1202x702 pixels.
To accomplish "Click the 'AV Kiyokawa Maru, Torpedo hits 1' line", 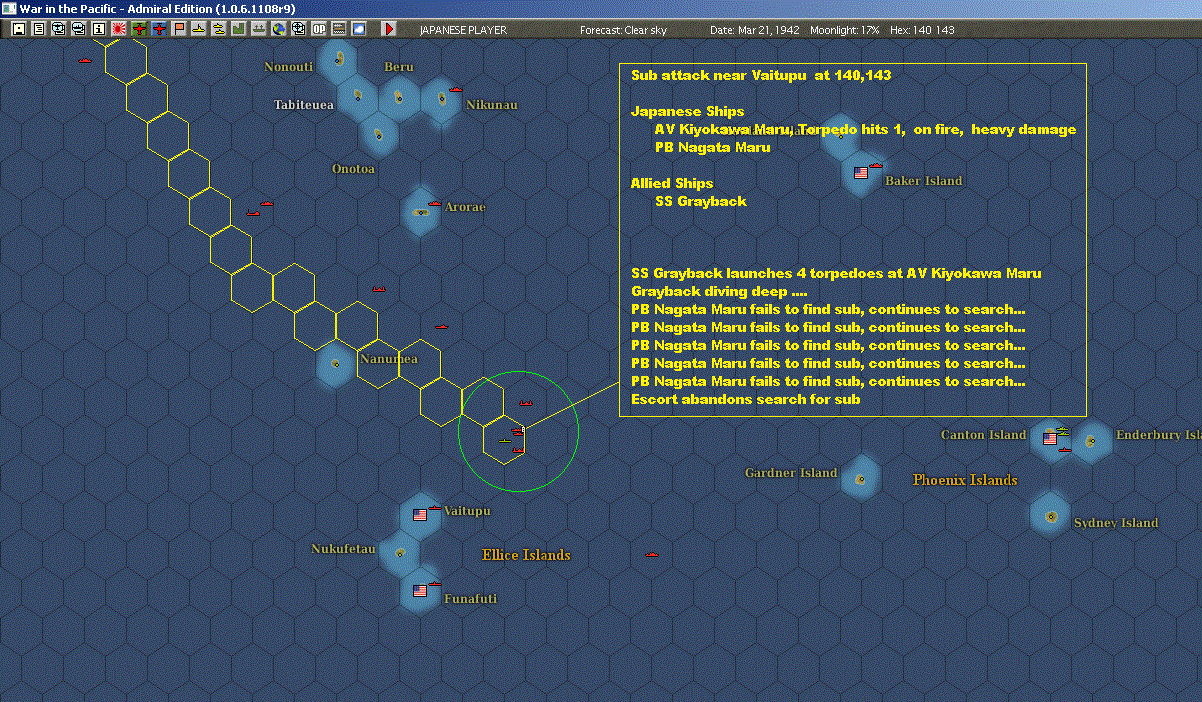I will pyautogui.click(x=866, y=129).
